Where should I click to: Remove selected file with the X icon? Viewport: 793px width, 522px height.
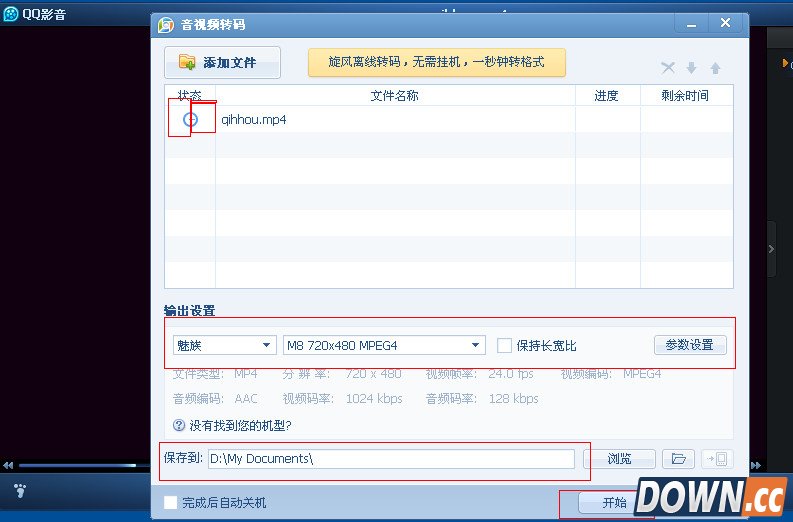(x=668, y=67)
